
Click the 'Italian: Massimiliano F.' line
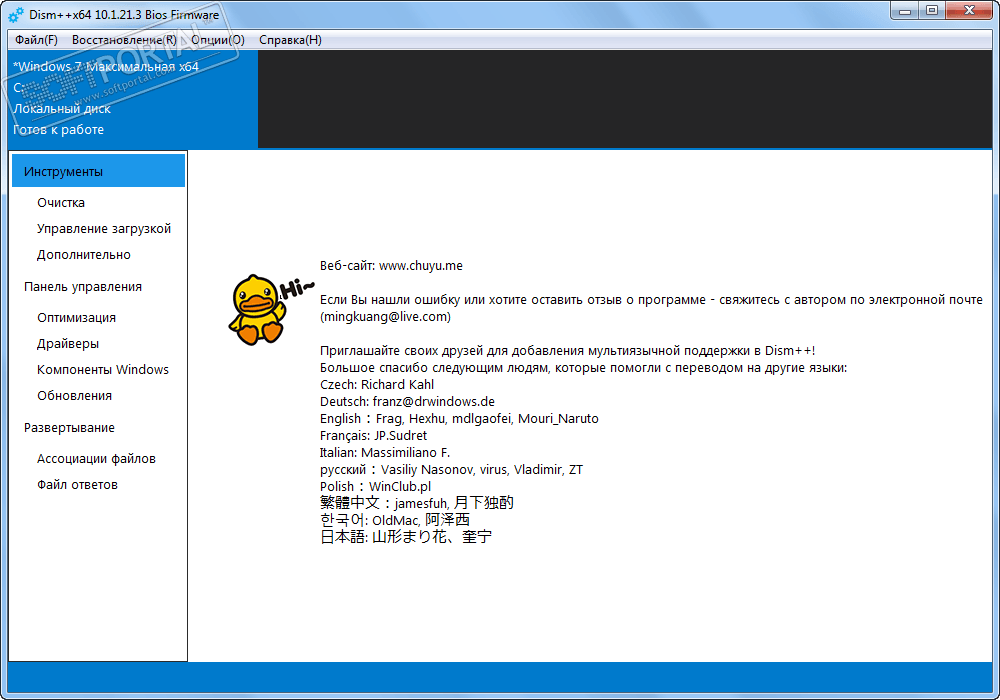pyautogui.click(x=385, y=453)
